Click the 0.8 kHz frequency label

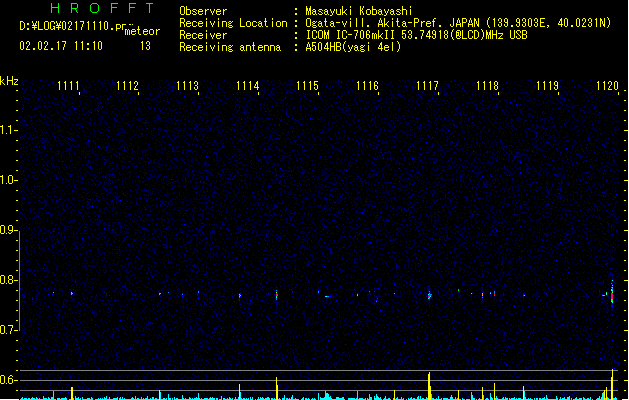point(8,280)
